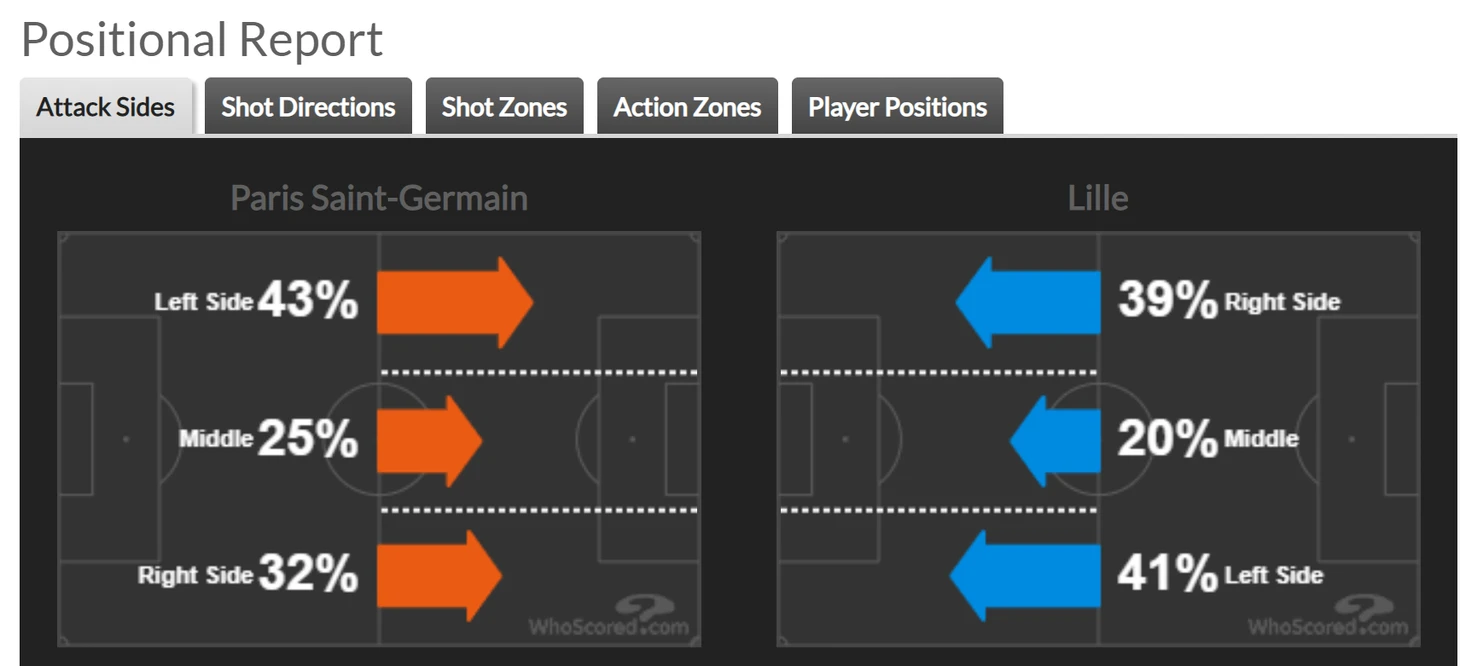The height and width of the screenshot is (666, 1460).
Task: Click Lille's blue left side arrow
Action: [x=1025, y=576]
